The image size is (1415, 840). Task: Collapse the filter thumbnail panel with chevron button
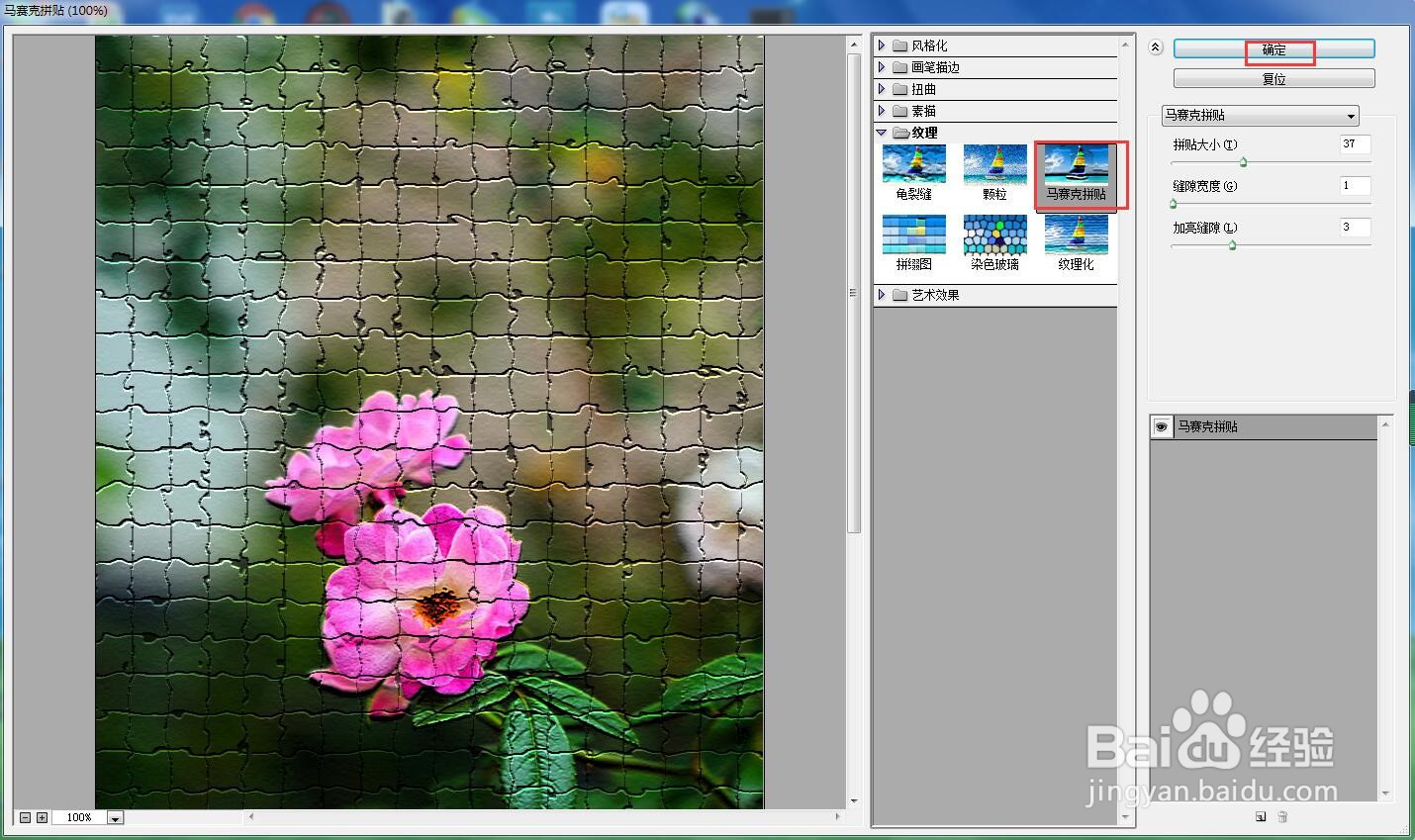tap(1155, 47)
